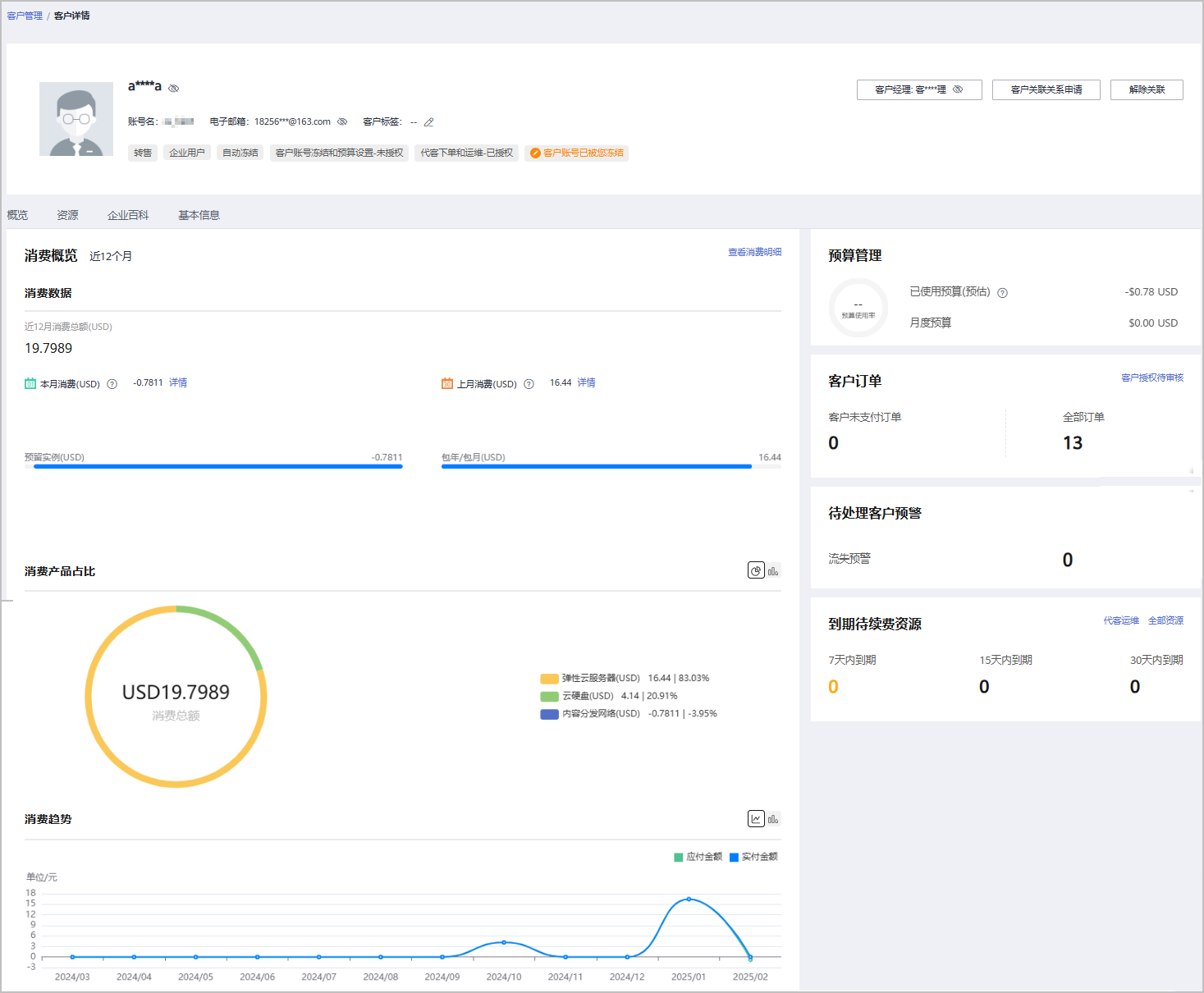Click help icon next to 本月消费(USD)

pyautogui.click(x=112, y=384)
